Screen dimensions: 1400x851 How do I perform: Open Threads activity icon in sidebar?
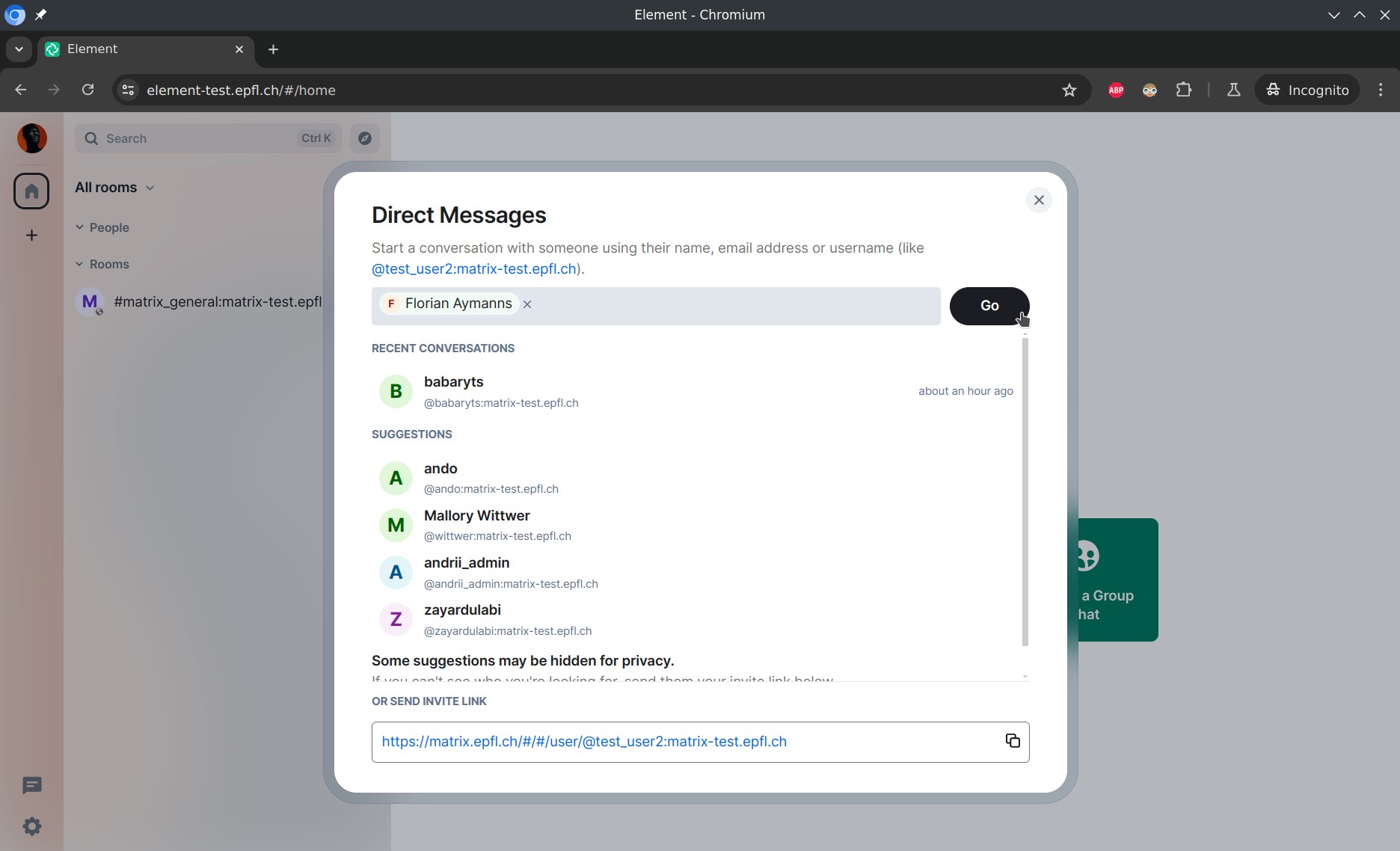pos(31,785)
